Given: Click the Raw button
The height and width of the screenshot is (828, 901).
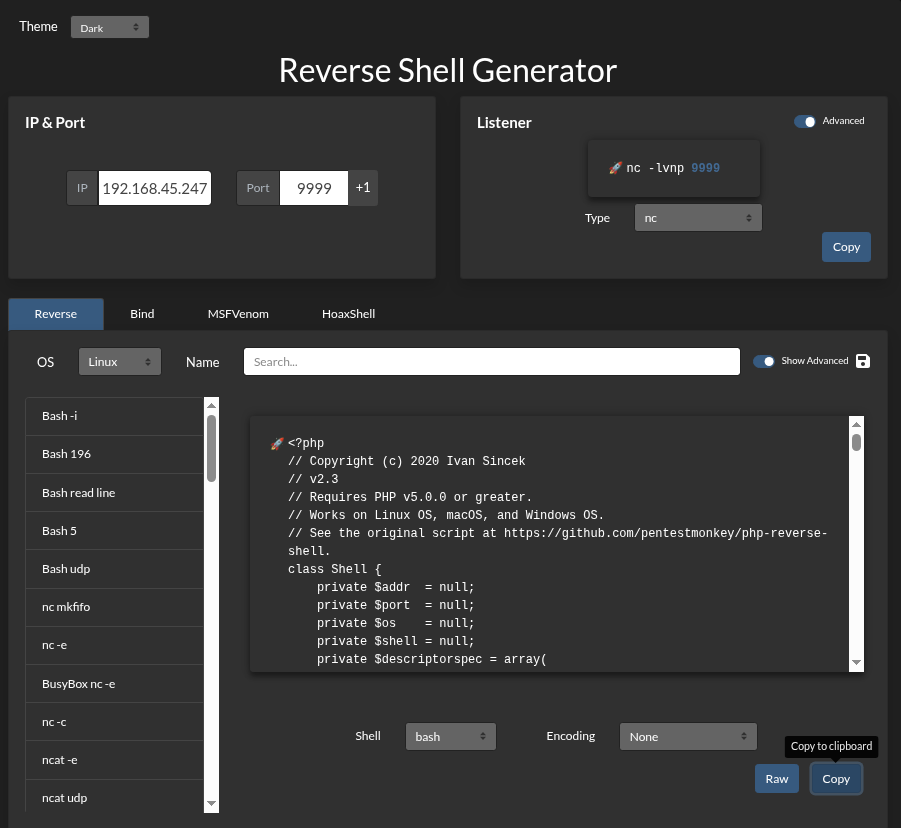Looking at the screenshot, I should (776, 779).
